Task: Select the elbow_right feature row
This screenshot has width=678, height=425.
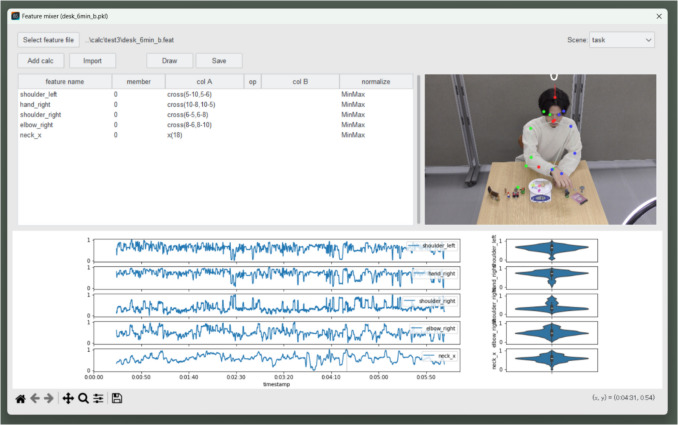Action: tap(215, 125)
